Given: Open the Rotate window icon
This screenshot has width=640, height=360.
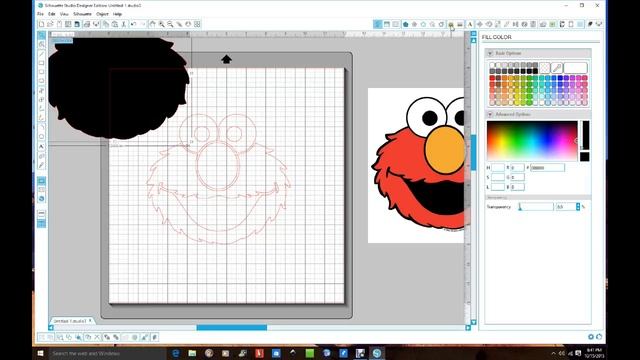Looking at the screenshot, I should coord(489,24).
